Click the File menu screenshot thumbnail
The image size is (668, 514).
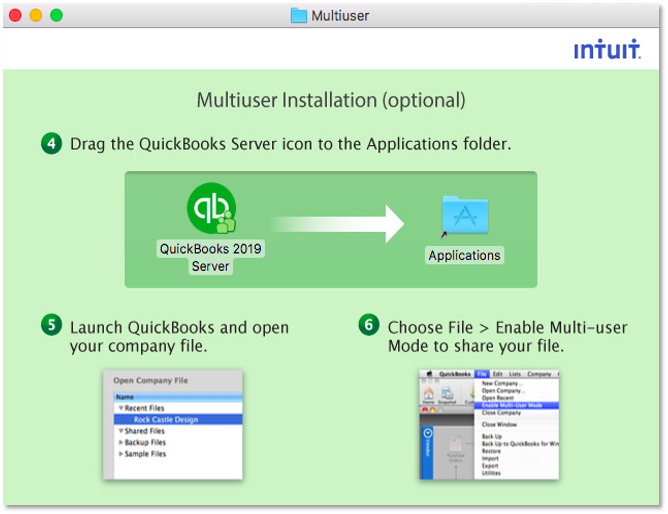tap(489, 425)
